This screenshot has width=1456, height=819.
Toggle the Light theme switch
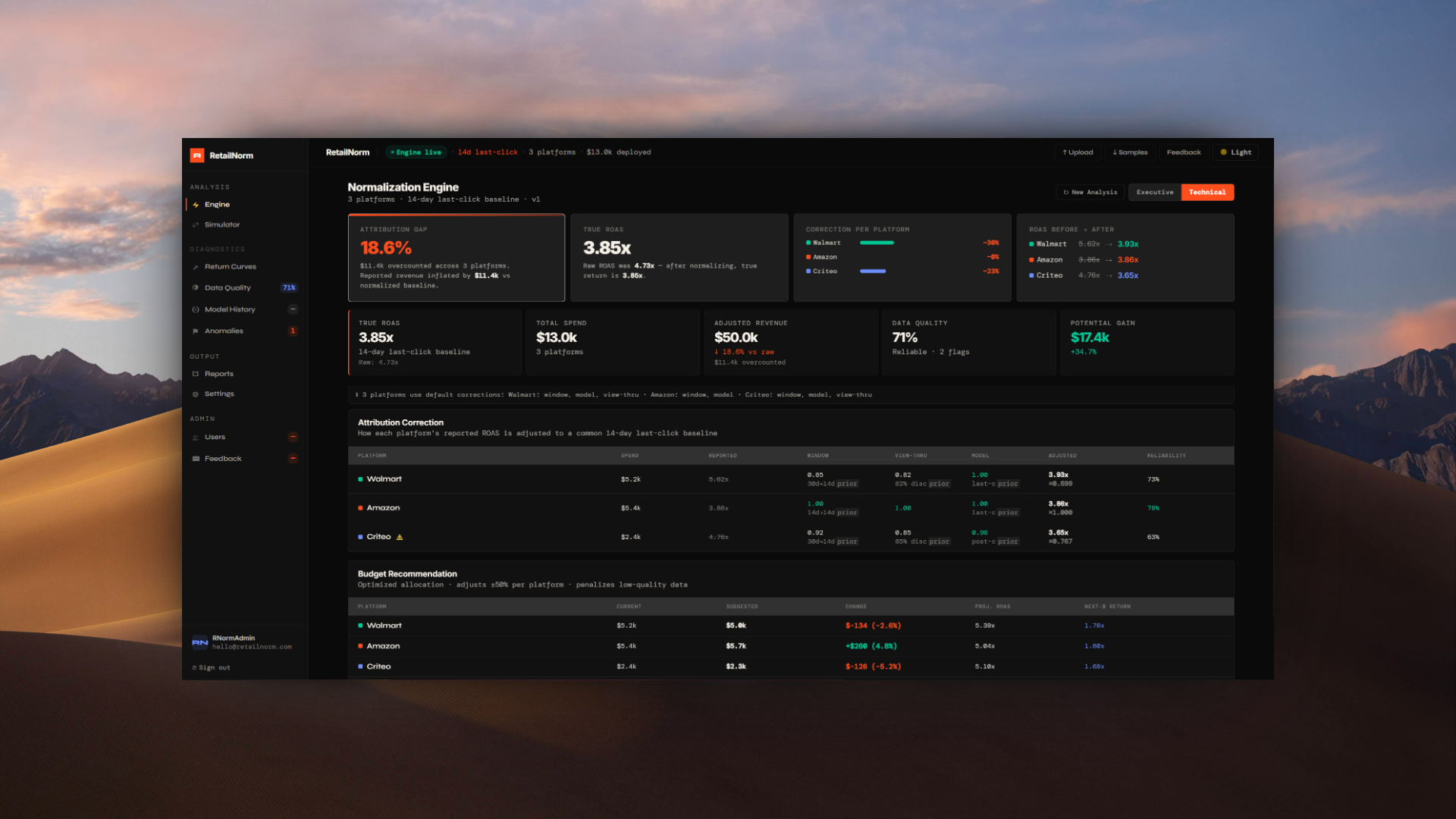1235,152
